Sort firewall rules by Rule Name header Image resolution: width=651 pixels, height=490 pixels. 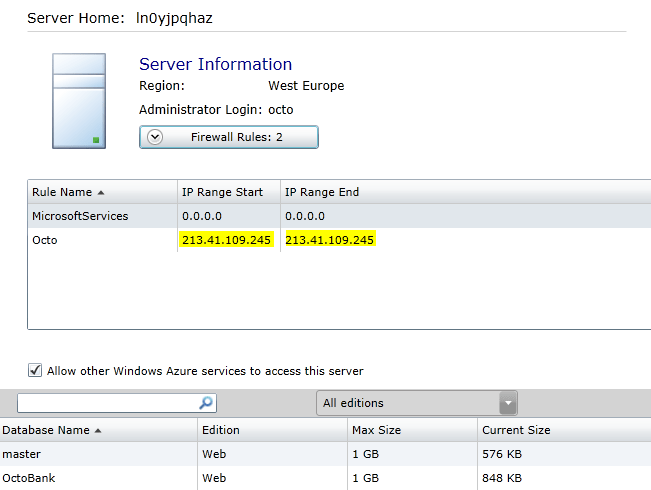(x=62, y=192)
